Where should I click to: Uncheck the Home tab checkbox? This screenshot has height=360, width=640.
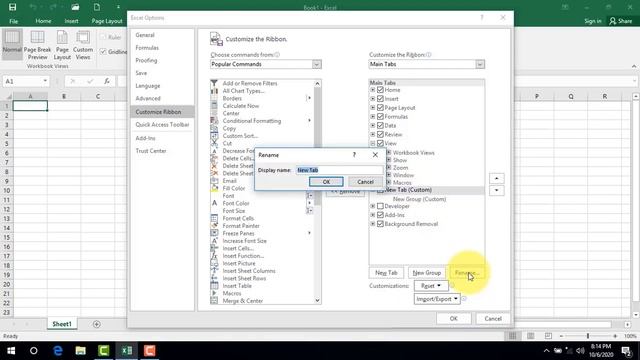coord(380,90)
